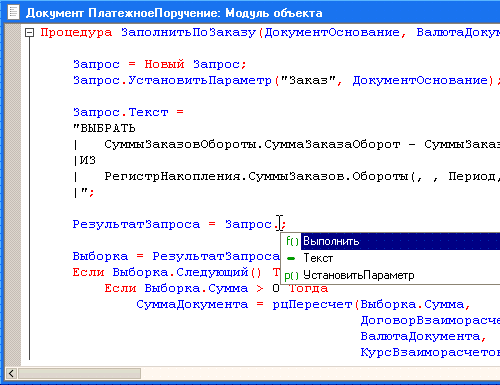Click the query text line "ВЫБРАТЬ
Screen dimensions: 500x385
104,128
